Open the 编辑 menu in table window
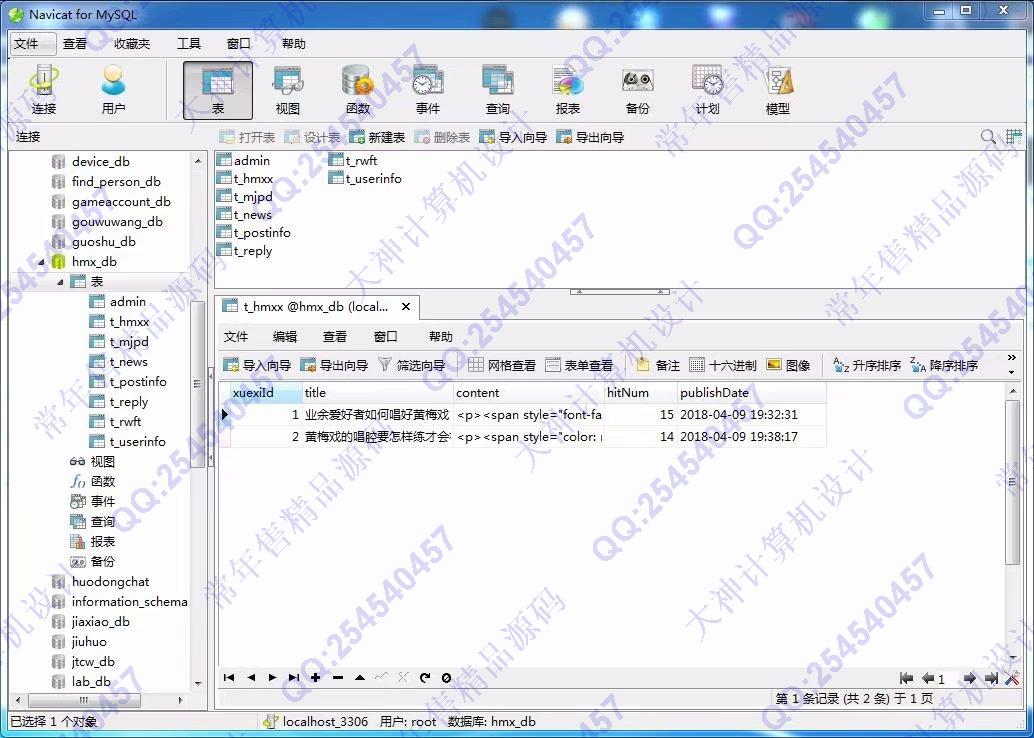The height and width of the screenshot is (738, 1034). pos(285,336)
